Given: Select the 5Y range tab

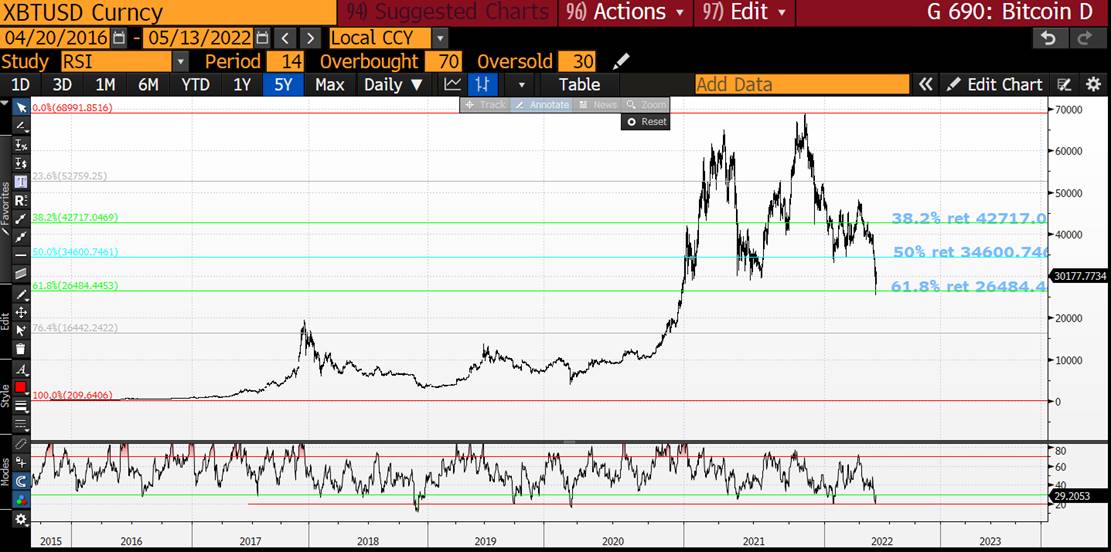Looking at the screenshot, I should tap(283, 85).
